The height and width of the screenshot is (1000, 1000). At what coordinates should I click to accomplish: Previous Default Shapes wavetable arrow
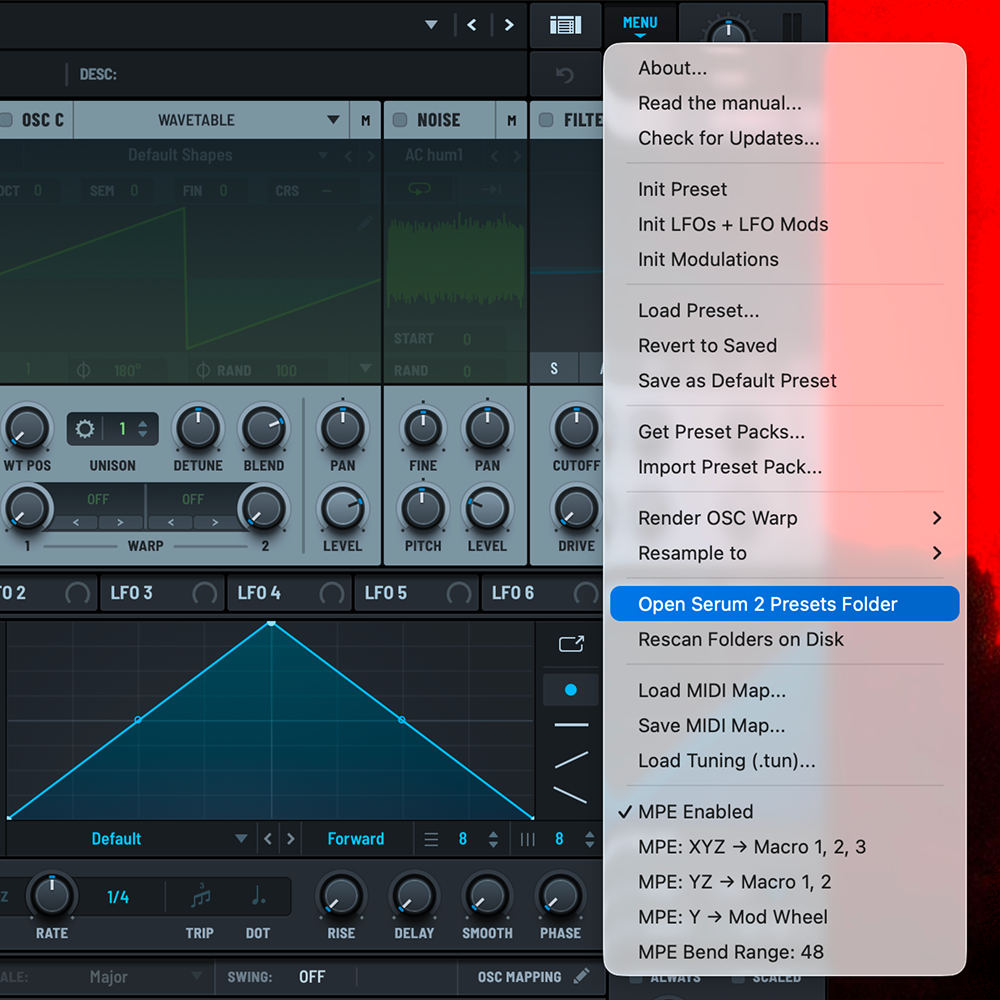coord(348,156)
